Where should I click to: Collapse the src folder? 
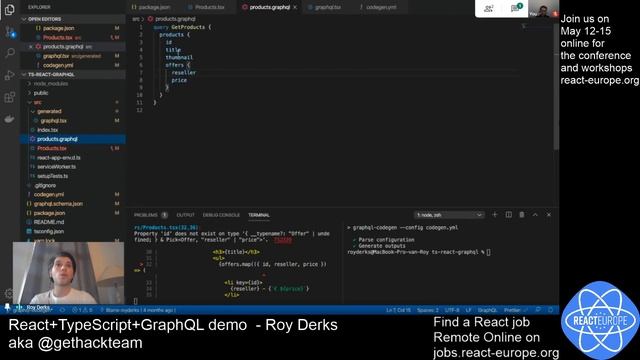click(37, 102)
